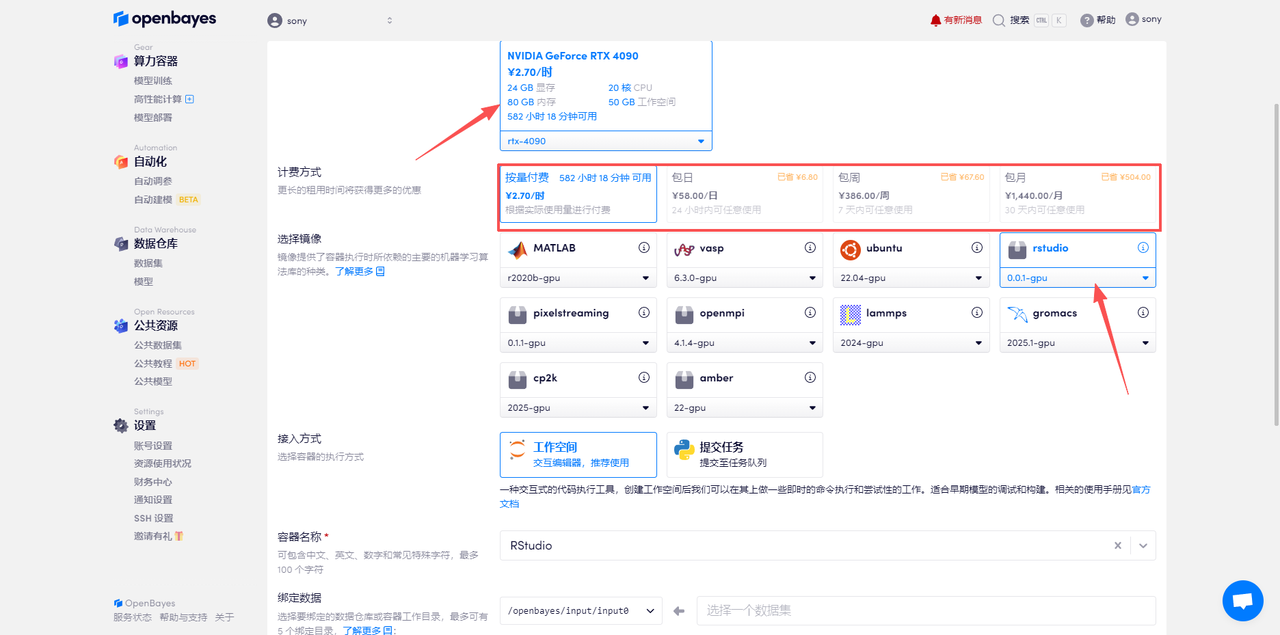This screenshot has height=635, width=1280.
Task: Open the new messages bell icon
Action: [936, 20]
